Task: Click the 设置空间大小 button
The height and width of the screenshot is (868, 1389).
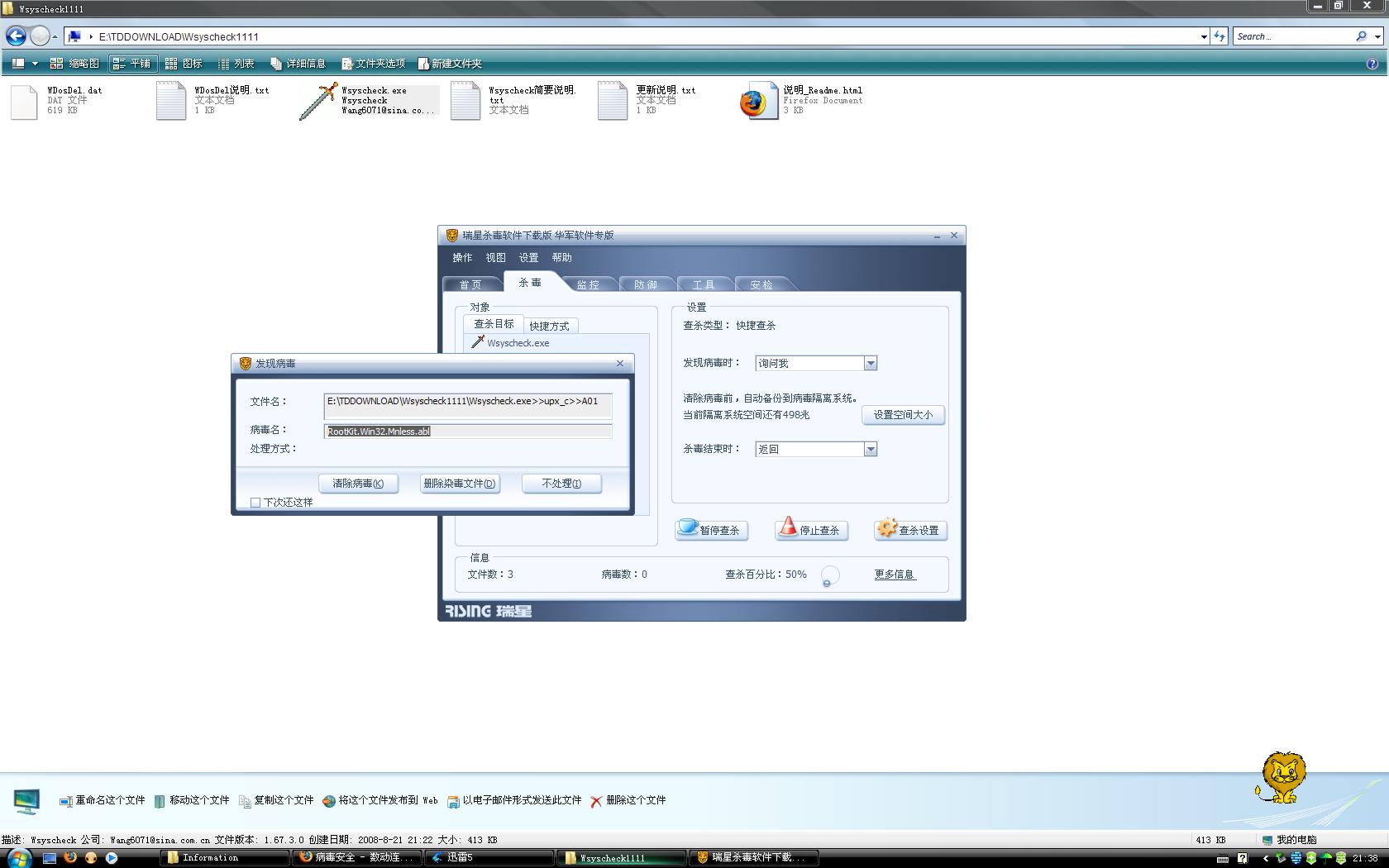Action: 903,415
